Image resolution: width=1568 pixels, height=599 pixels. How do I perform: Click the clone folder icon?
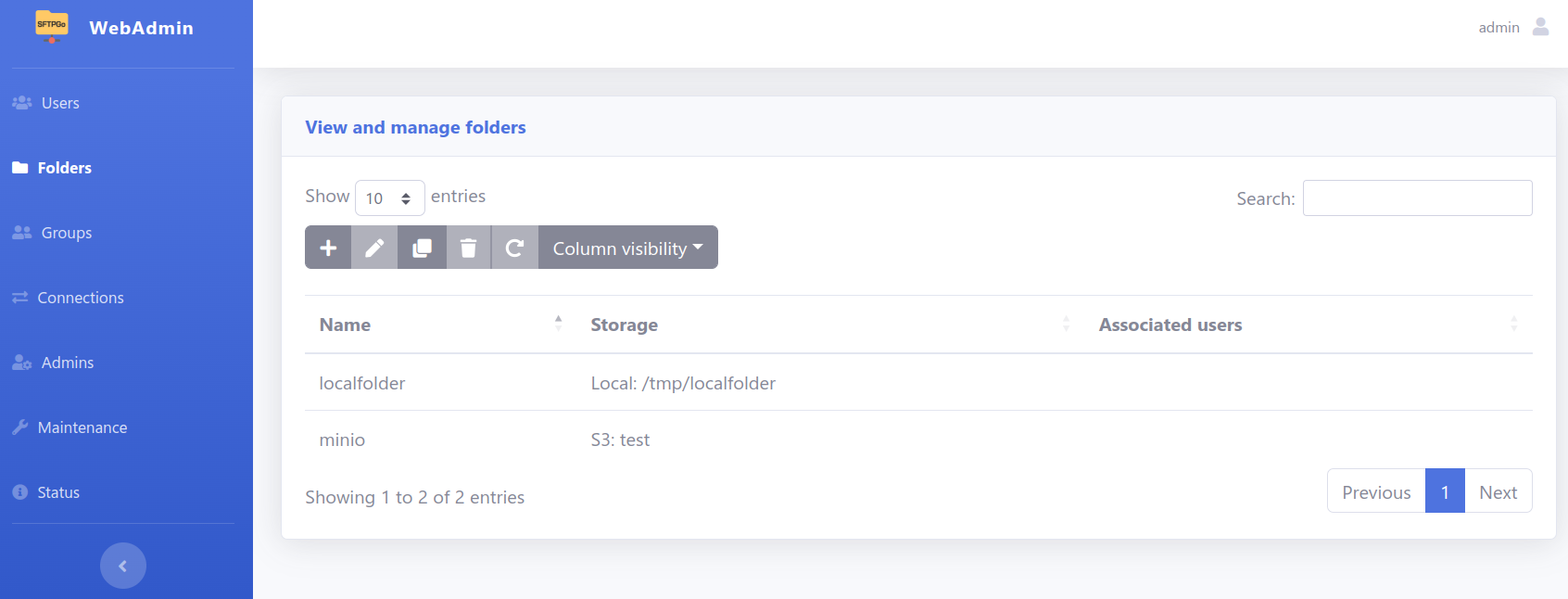pyautogui.click(x=422, y=248)
